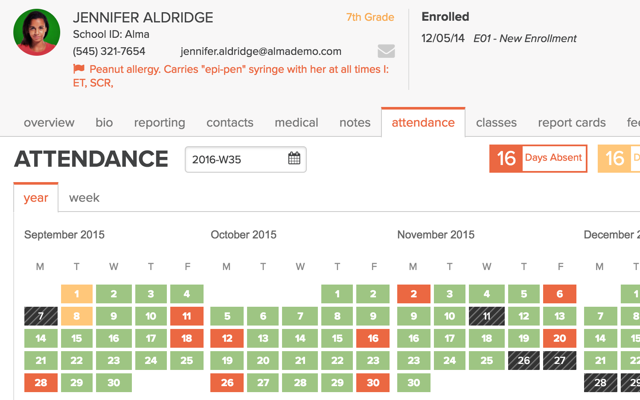This screenshot has height=400, width=640.
Task: Go to the classes tab
Action: 496,122
